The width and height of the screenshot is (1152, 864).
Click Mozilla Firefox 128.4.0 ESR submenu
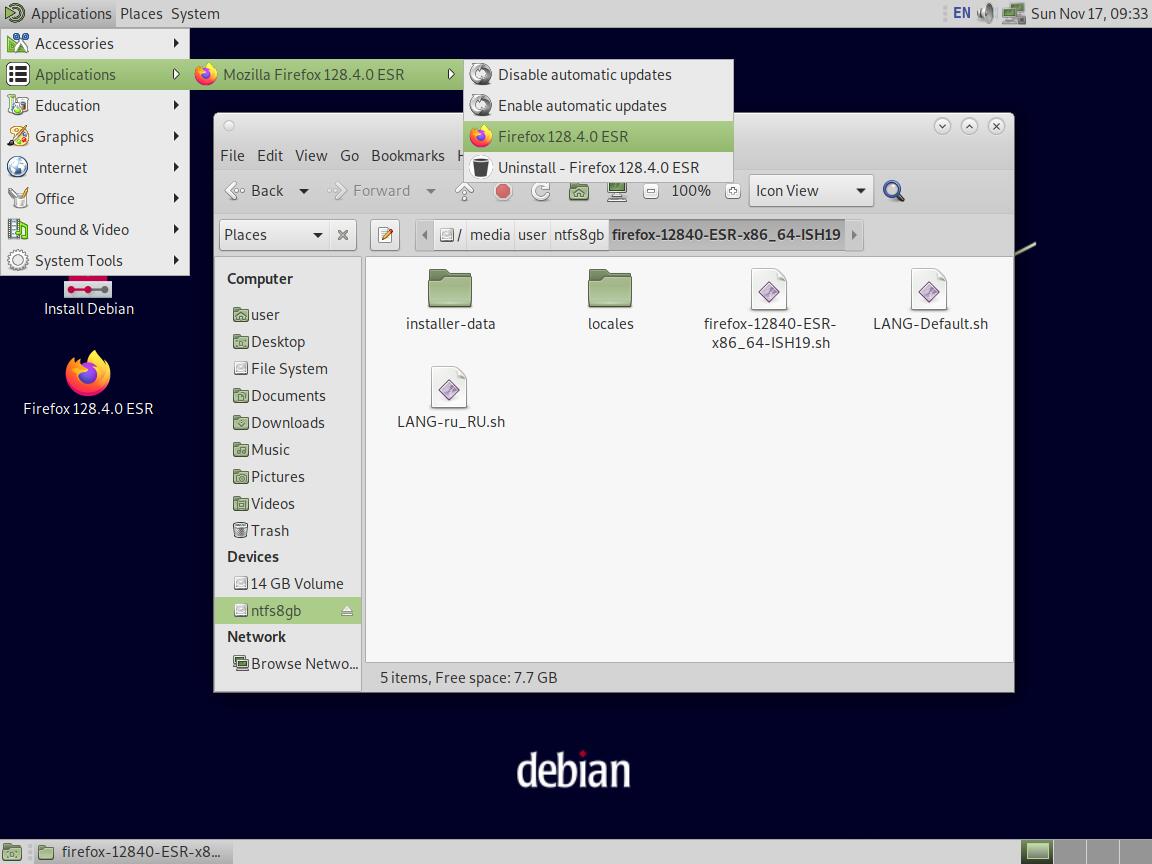(x=326, y=74)
